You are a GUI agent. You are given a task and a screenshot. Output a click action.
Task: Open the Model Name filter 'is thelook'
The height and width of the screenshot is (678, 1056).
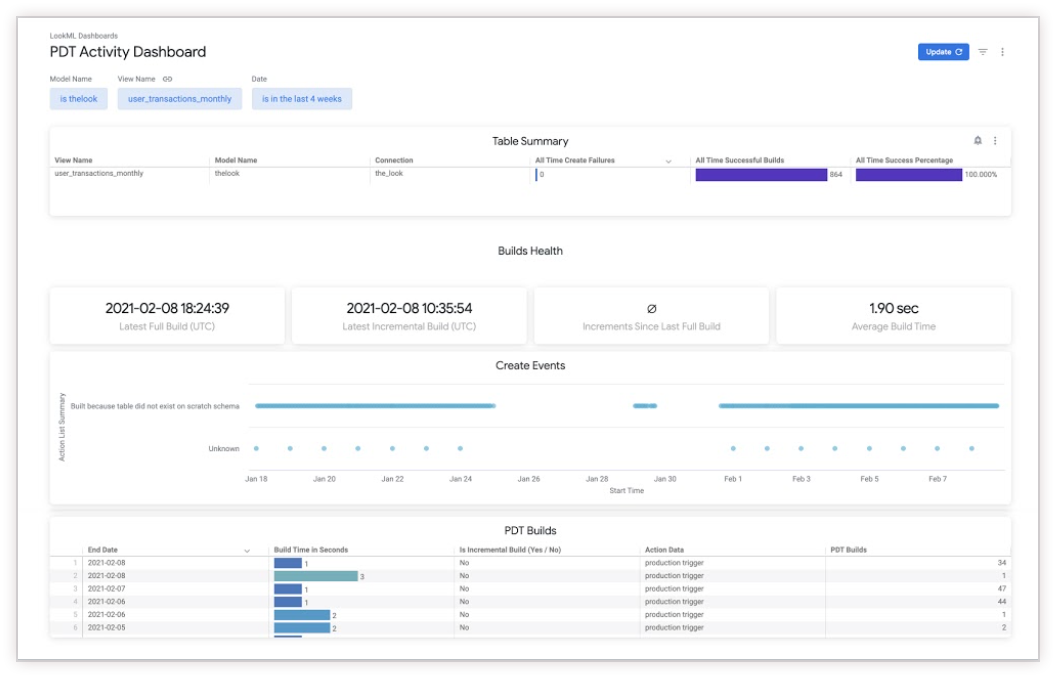79,99
